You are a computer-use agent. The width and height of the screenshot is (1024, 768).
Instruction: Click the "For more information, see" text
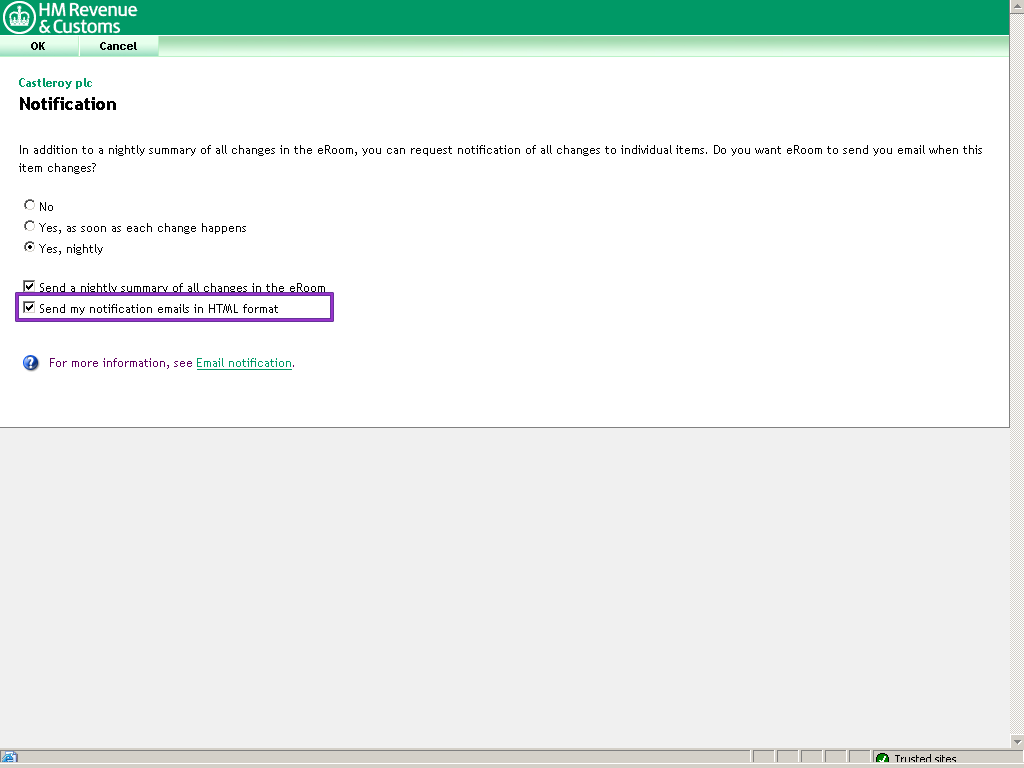click(x=120, y=363)
